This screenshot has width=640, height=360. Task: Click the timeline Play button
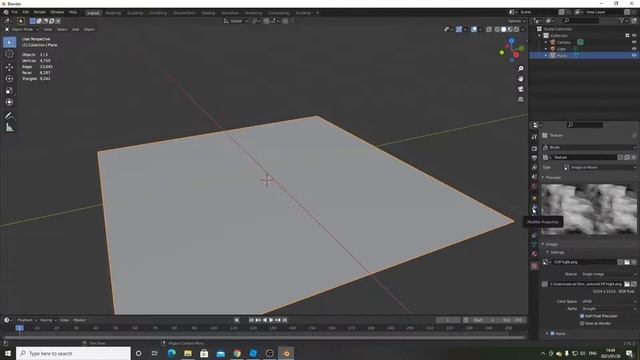tap(271, 320)
